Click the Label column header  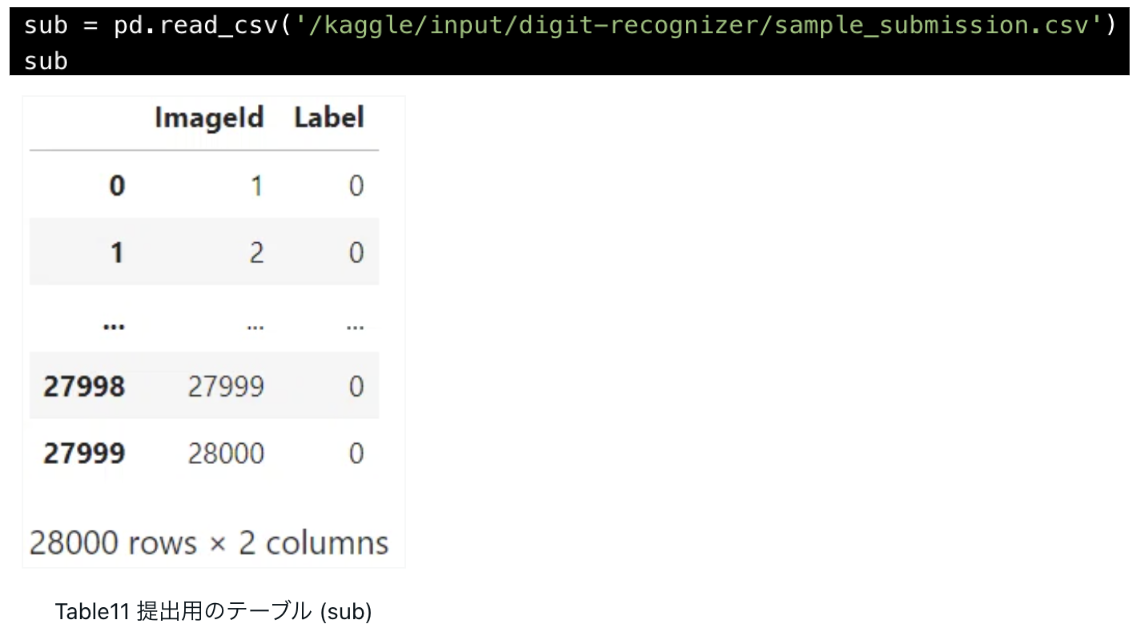[x=329, y=117]
